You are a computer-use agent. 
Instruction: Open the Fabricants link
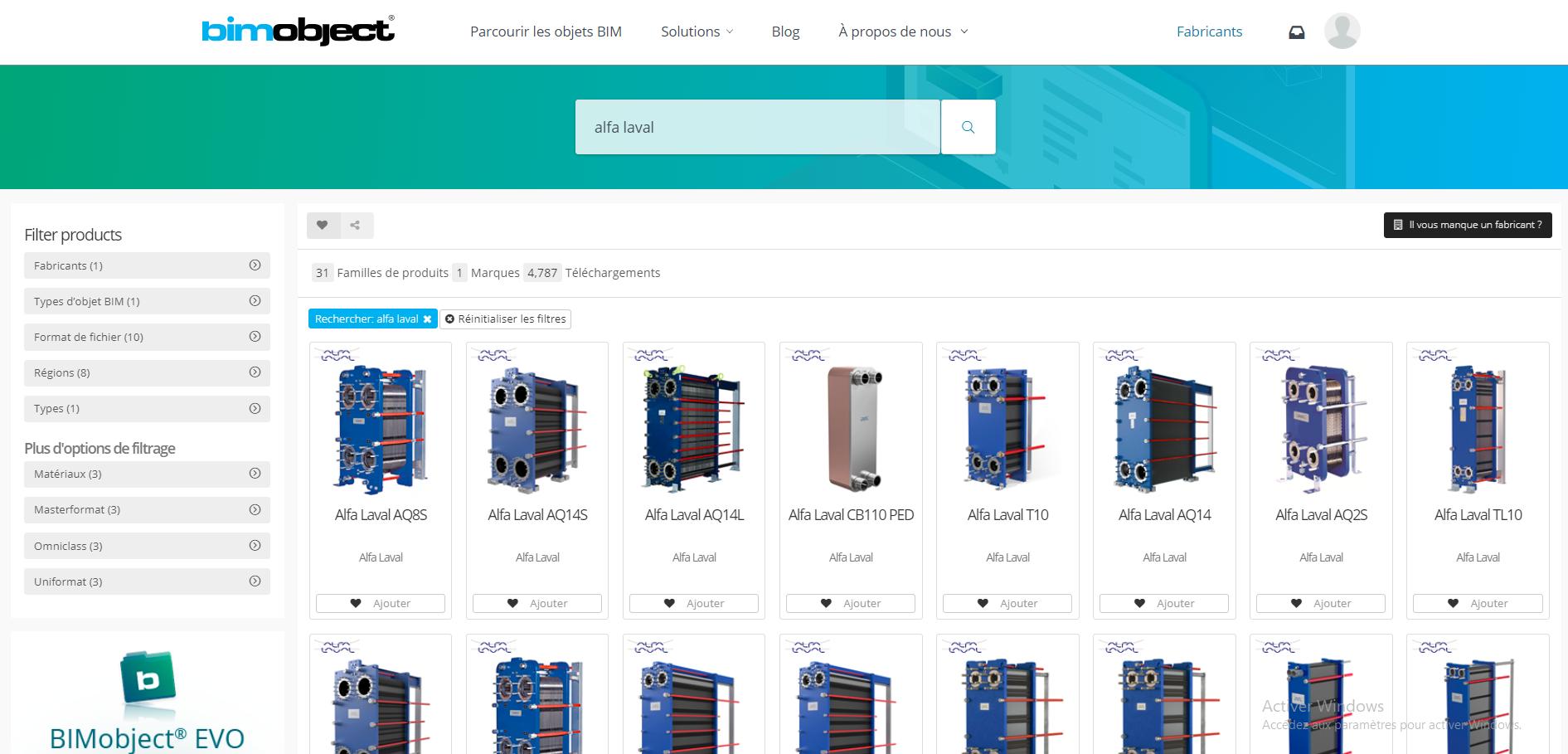pyautogui.click(x=1209, y=32)
